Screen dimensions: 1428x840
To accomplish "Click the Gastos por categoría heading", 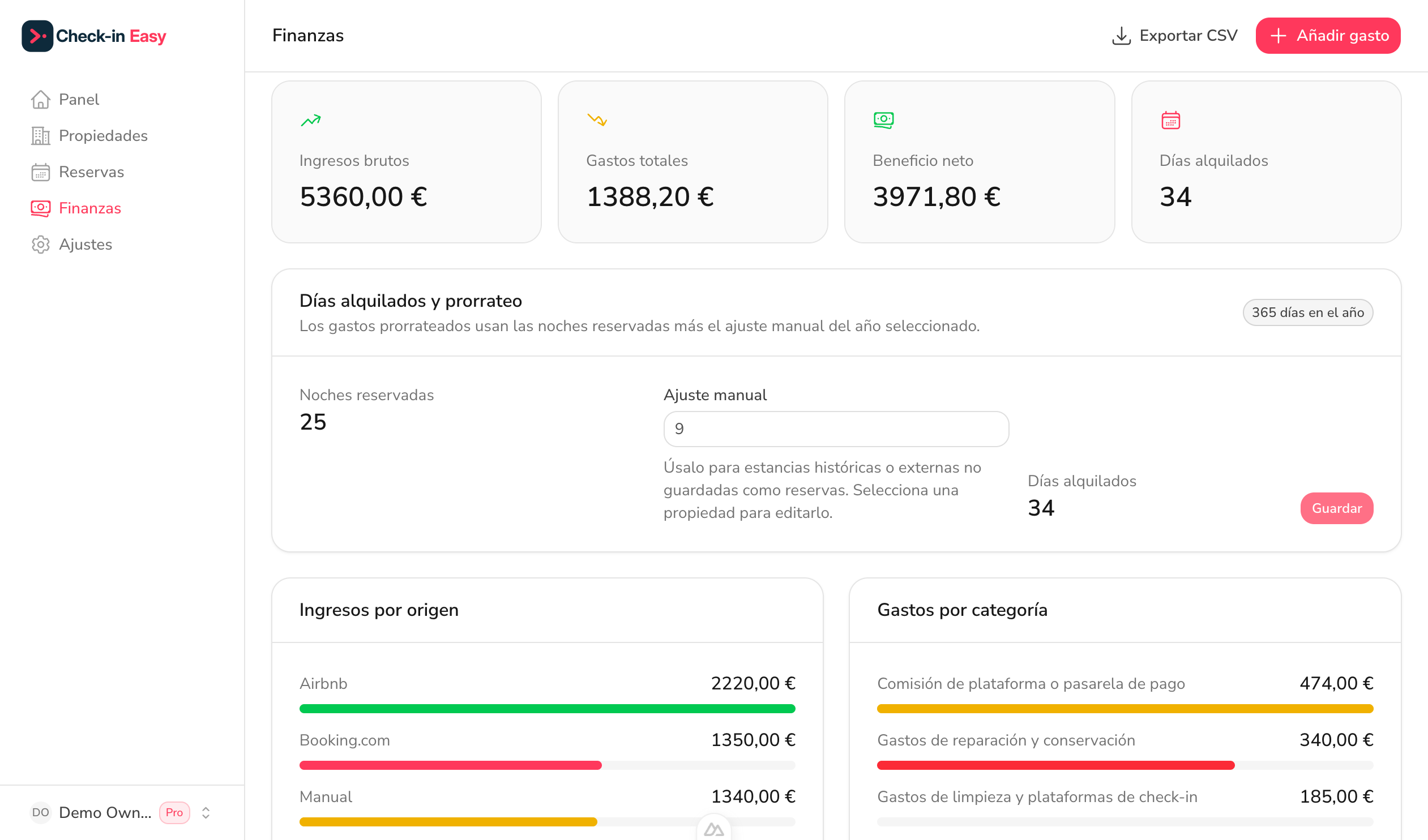I will (962, 610).
